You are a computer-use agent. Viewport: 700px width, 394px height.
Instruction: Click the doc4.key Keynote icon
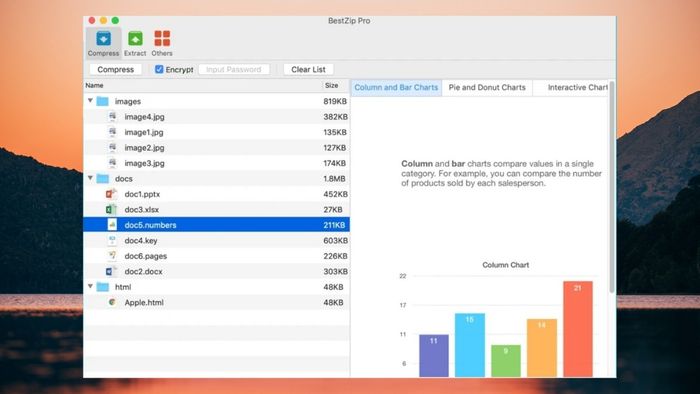[x=112, y=241]
